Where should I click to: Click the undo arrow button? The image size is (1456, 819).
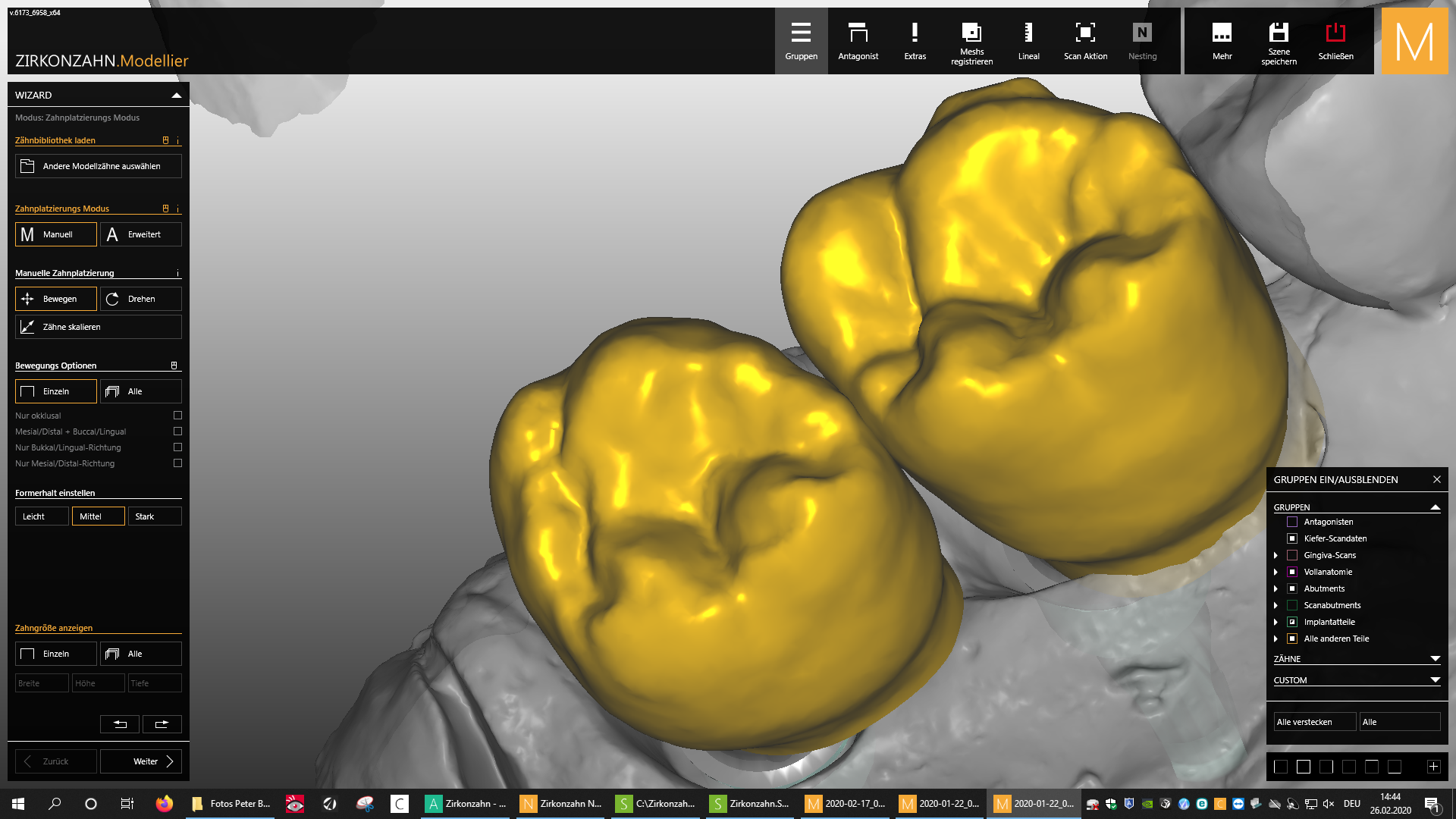120,724
